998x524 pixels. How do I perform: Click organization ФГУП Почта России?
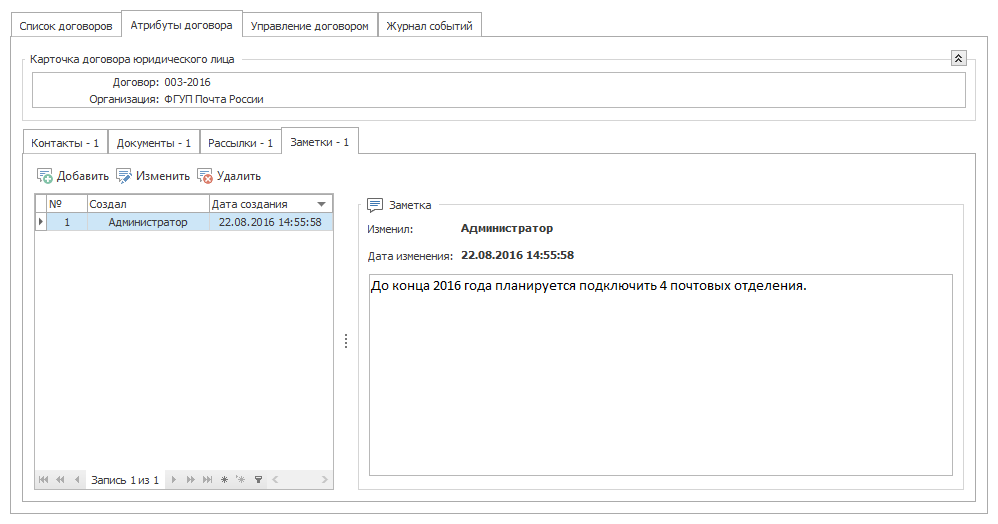(x=214, y=99)
